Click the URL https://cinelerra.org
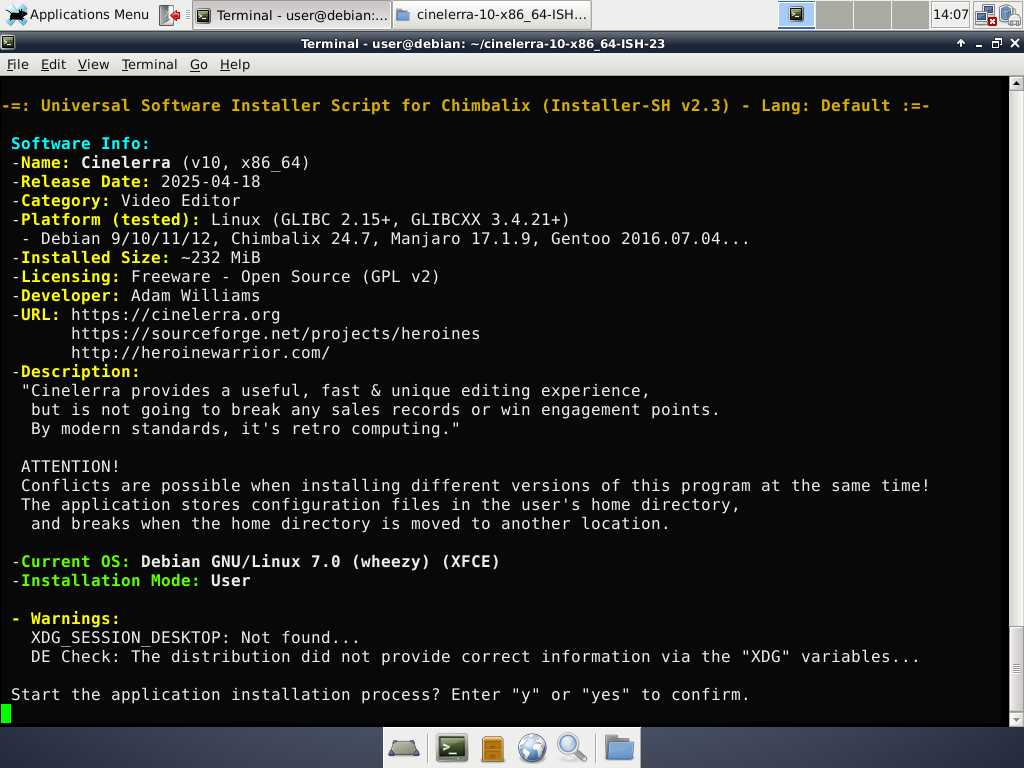The height and width of the screenshot is (768, 1024). [175, 315]
